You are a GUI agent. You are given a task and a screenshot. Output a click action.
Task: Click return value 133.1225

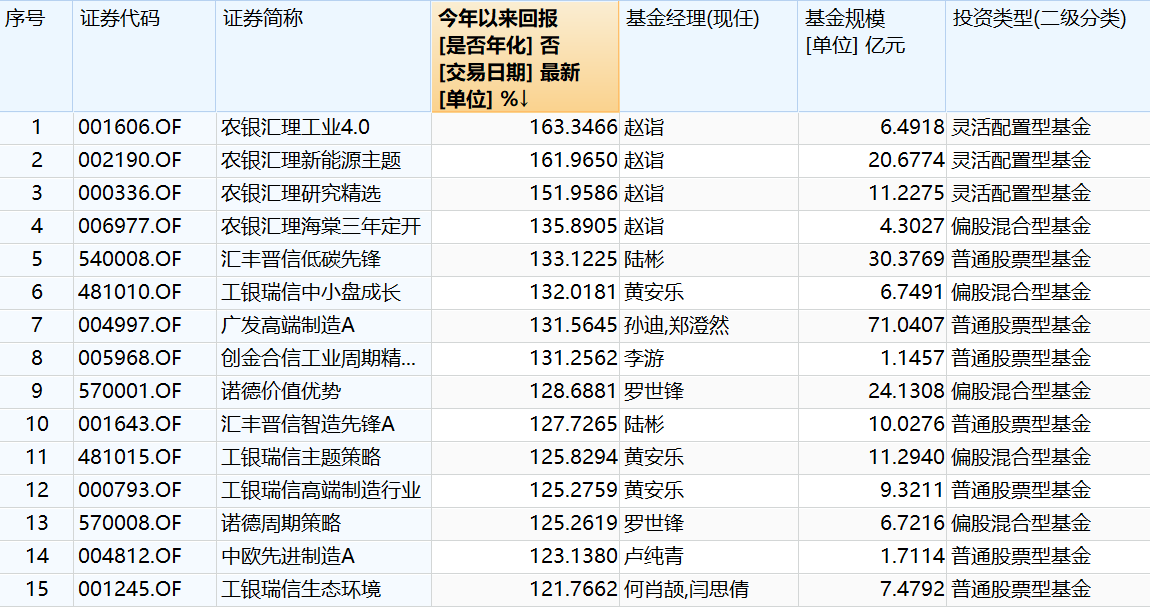pos(574,260)
